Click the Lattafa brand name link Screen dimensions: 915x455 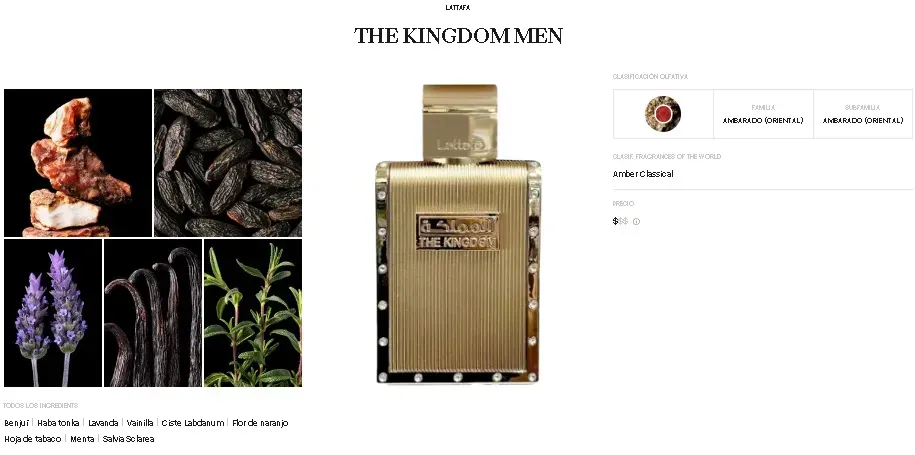pos(458,8)
